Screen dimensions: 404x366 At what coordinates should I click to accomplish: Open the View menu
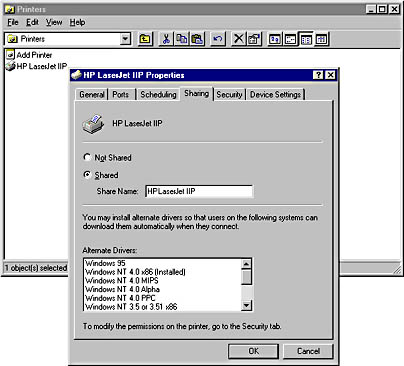click(54, 22)
